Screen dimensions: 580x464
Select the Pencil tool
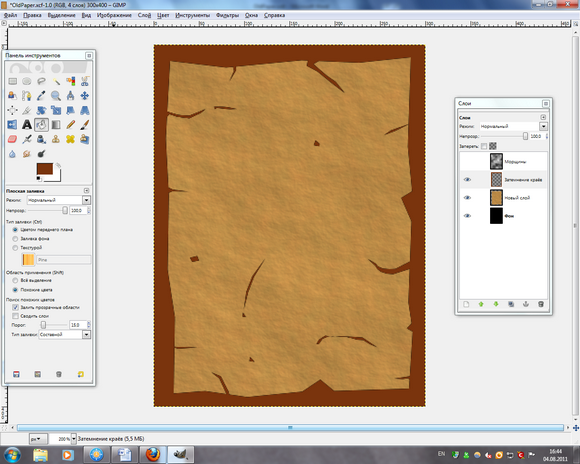tap(70, 125)
